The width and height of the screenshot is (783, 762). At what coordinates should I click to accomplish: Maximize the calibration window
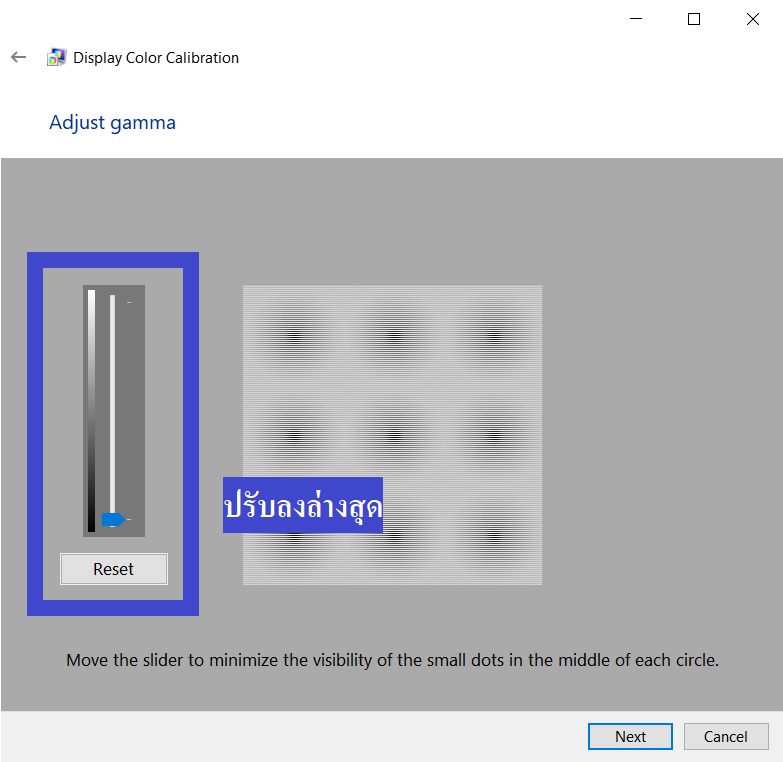click(694, 19)
